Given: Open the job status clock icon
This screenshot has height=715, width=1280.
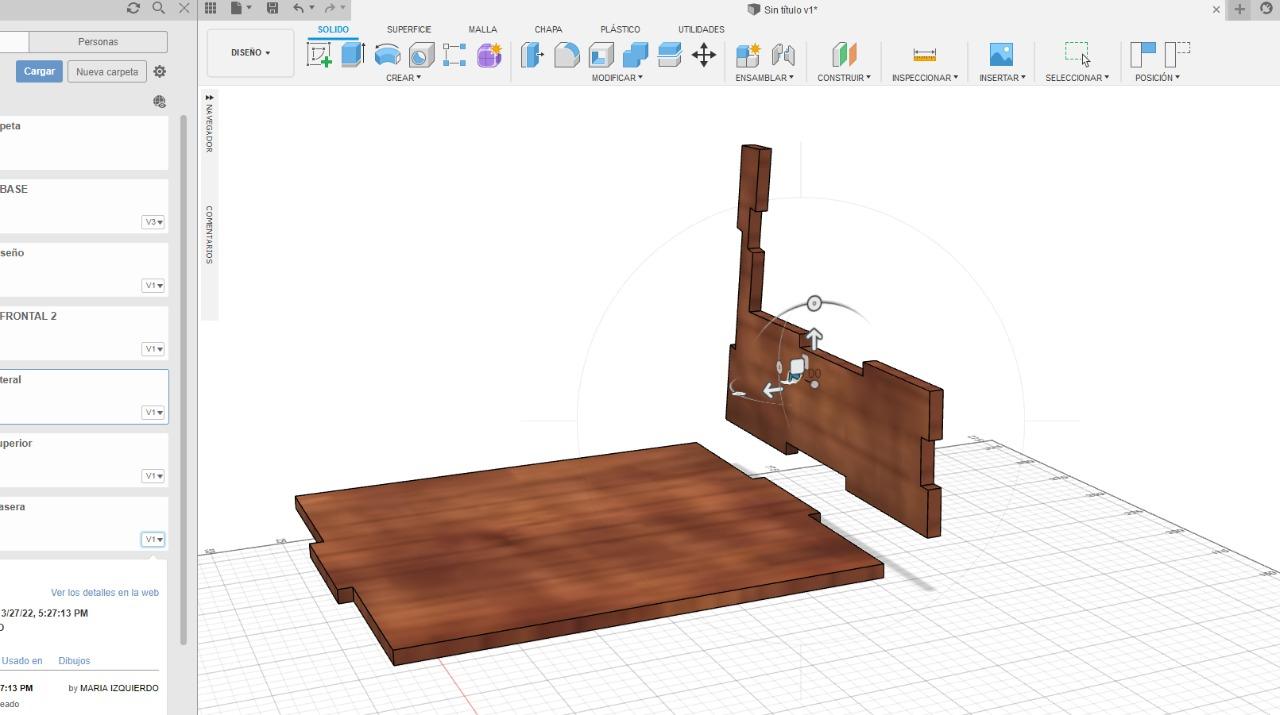Looking at the screenshot, I should click(1265, 8).
